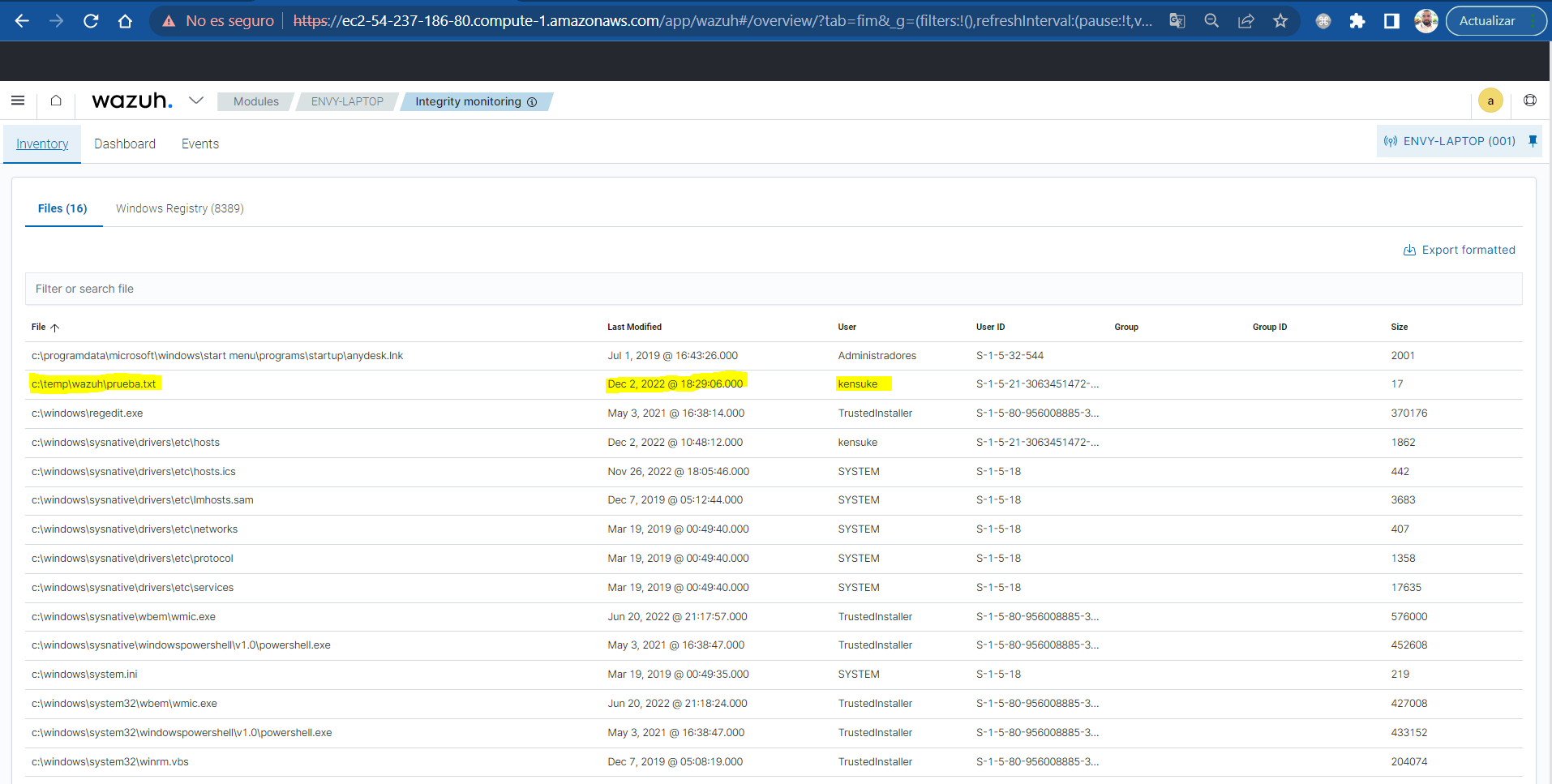Open the extensions puzzle icon in browser toolbar
This screenshot has height=784, width=1552.
tap(1357, 21)
